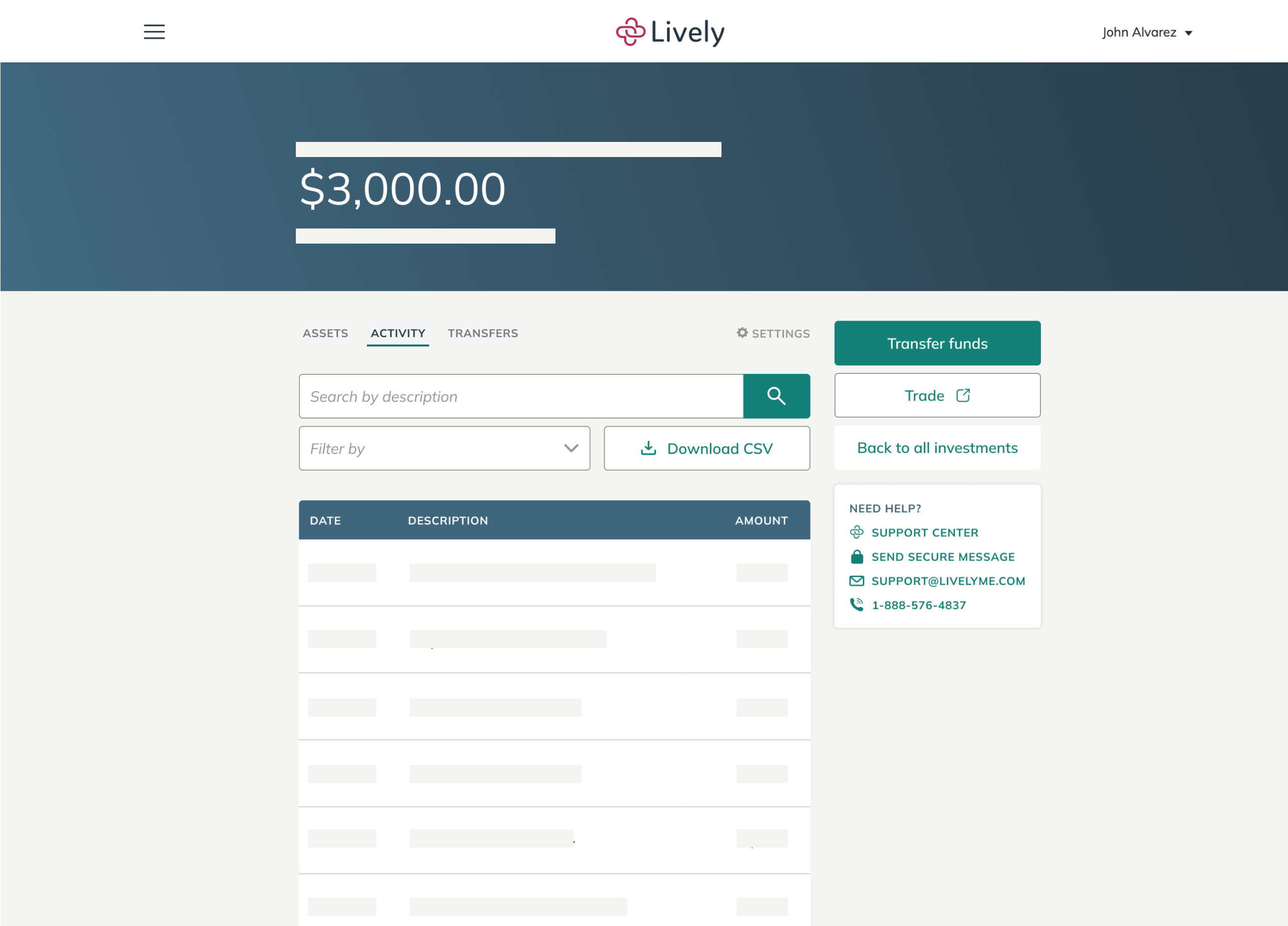Image resolution: width=1288 pixels, height=926 pixels.
Task: Click the phone icon for 1-888-576-4837
Action: coord(856,604)
